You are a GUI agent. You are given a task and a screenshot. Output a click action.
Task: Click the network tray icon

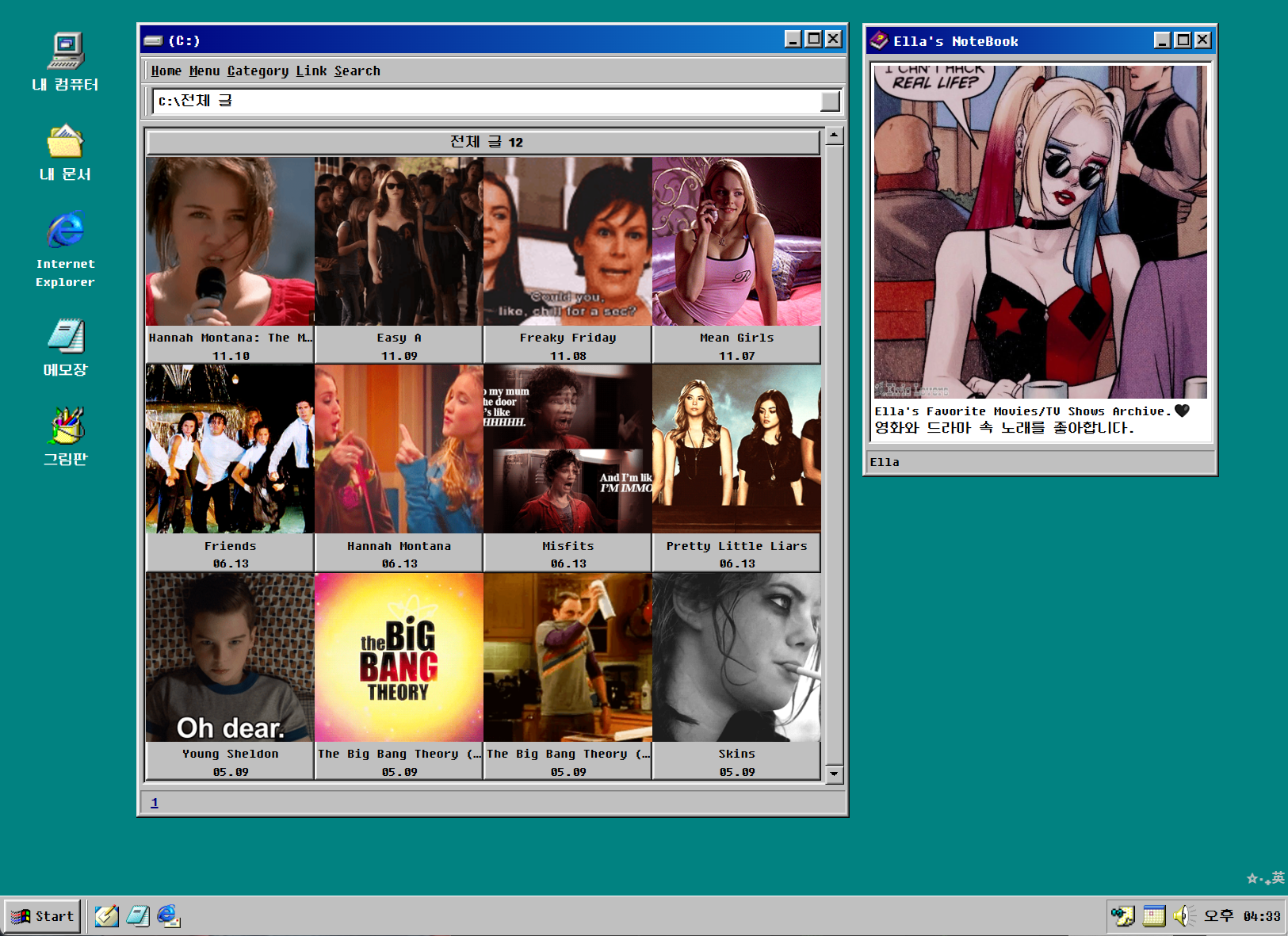[x=1122, y=916]
